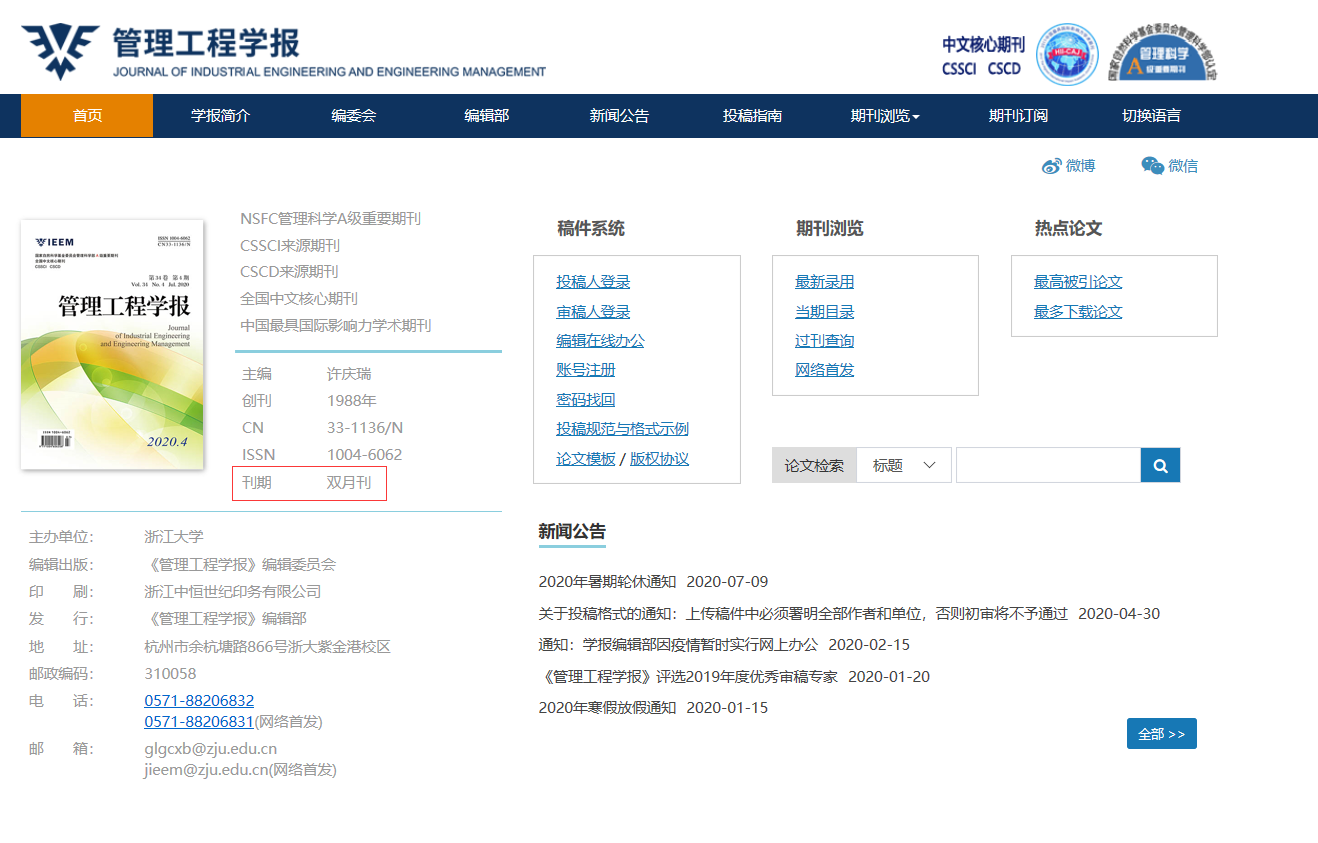Screen dimensions: 1318x843
Task: Click the magnifier search button
Action: coord(1160,465)
